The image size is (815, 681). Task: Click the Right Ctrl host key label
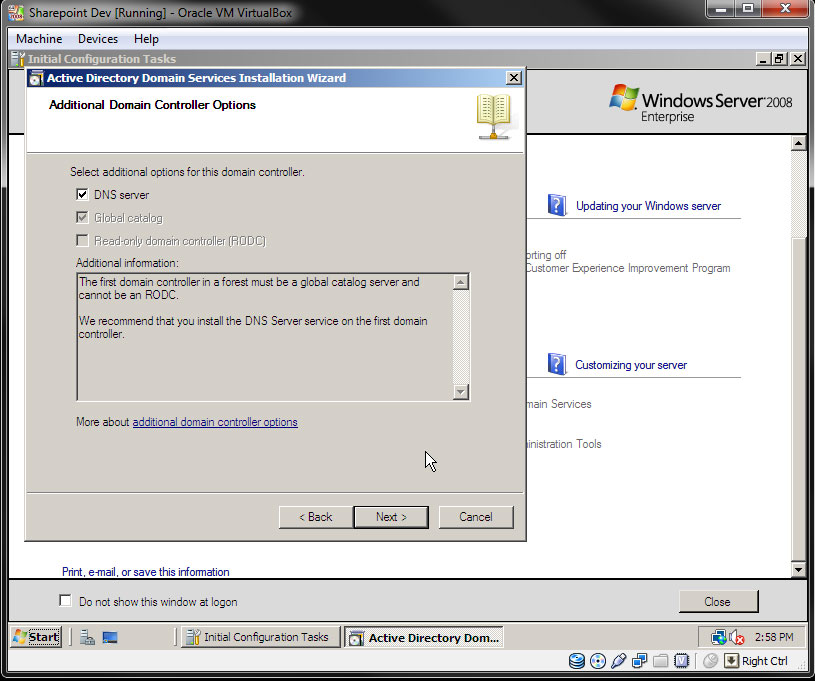point(765,661)
